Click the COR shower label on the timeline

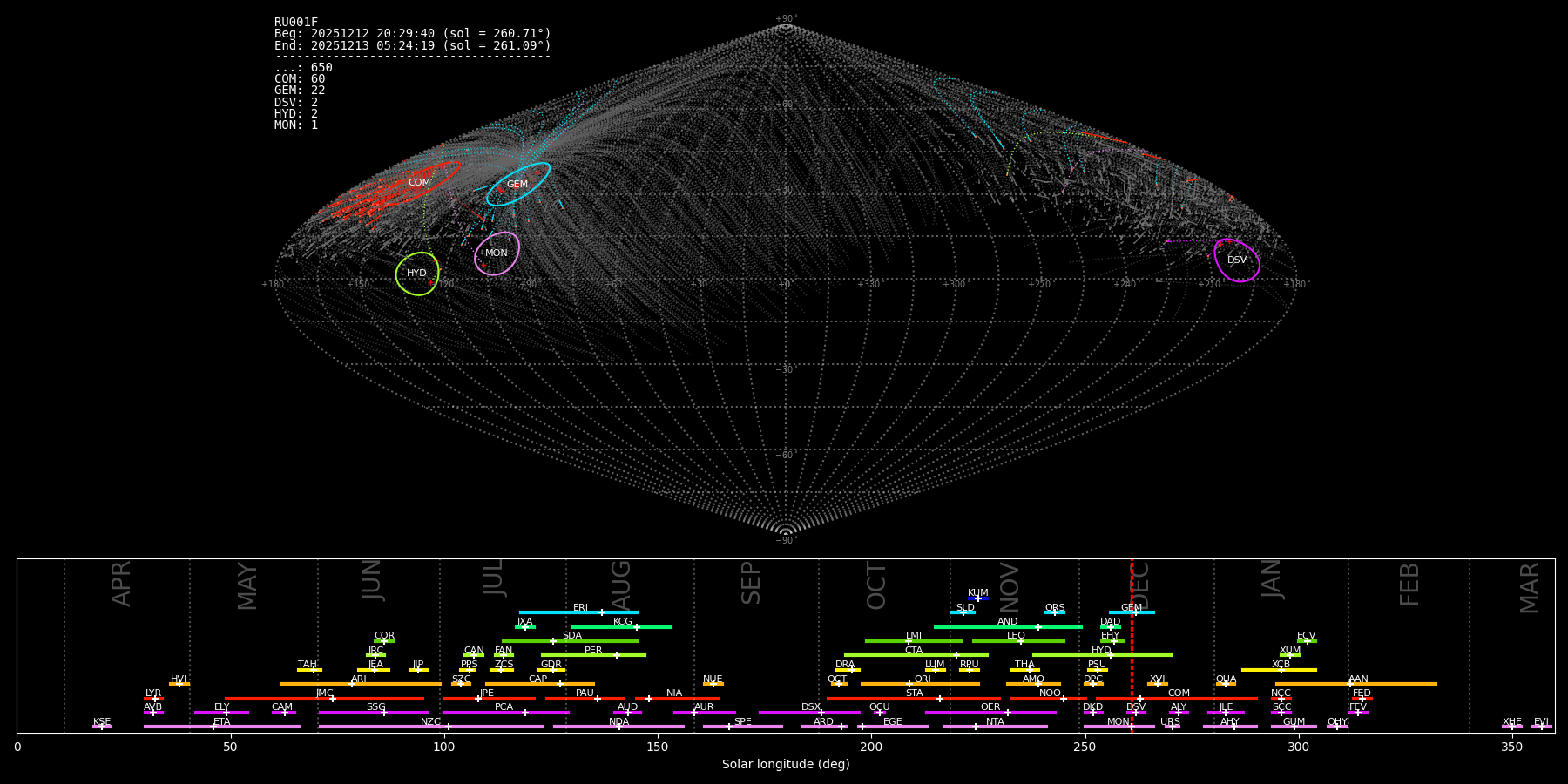click(x=384, y=636)
